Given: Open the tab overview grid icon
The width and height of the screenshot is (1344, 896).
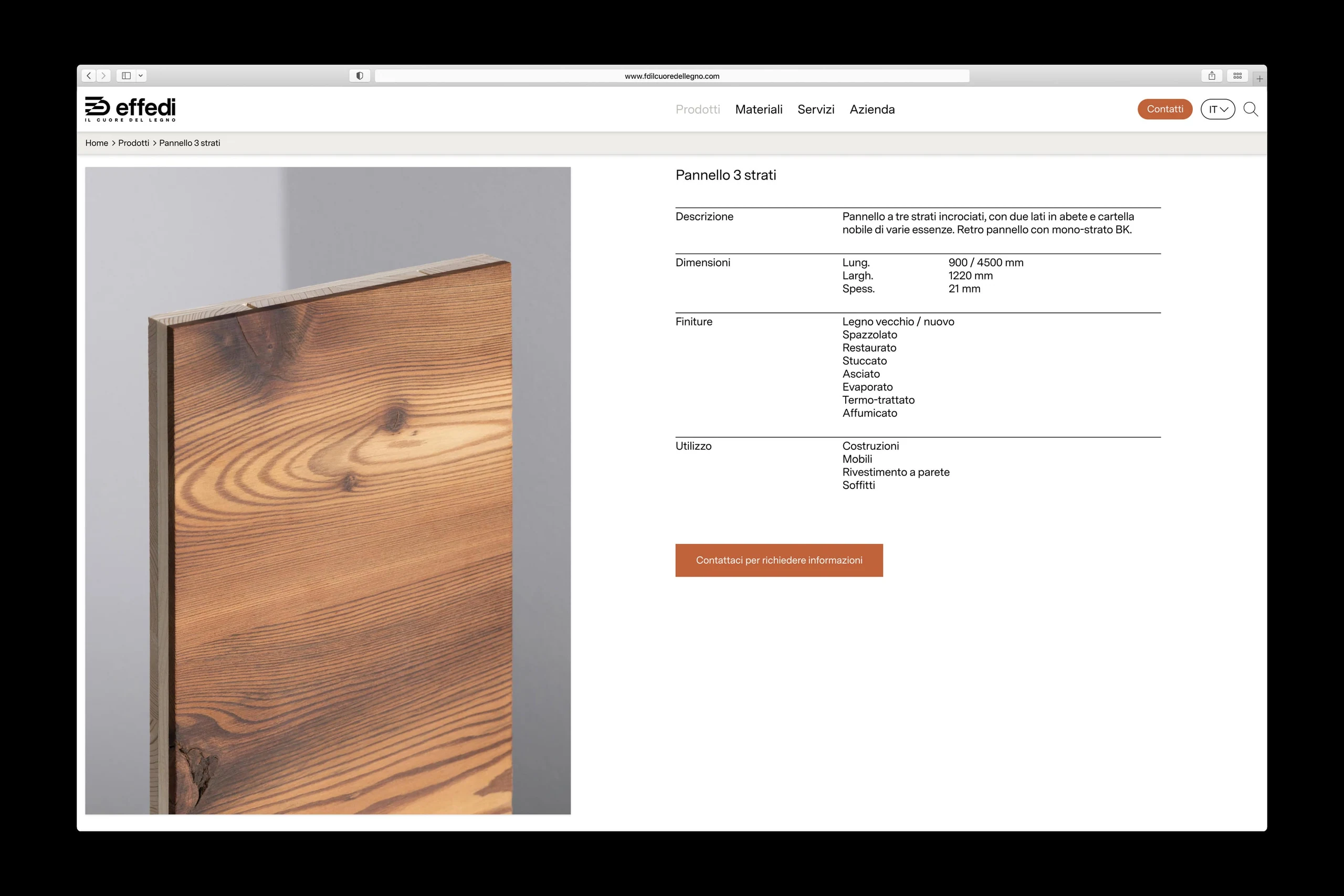Looking at the screenshot, I should [1237, 76].
